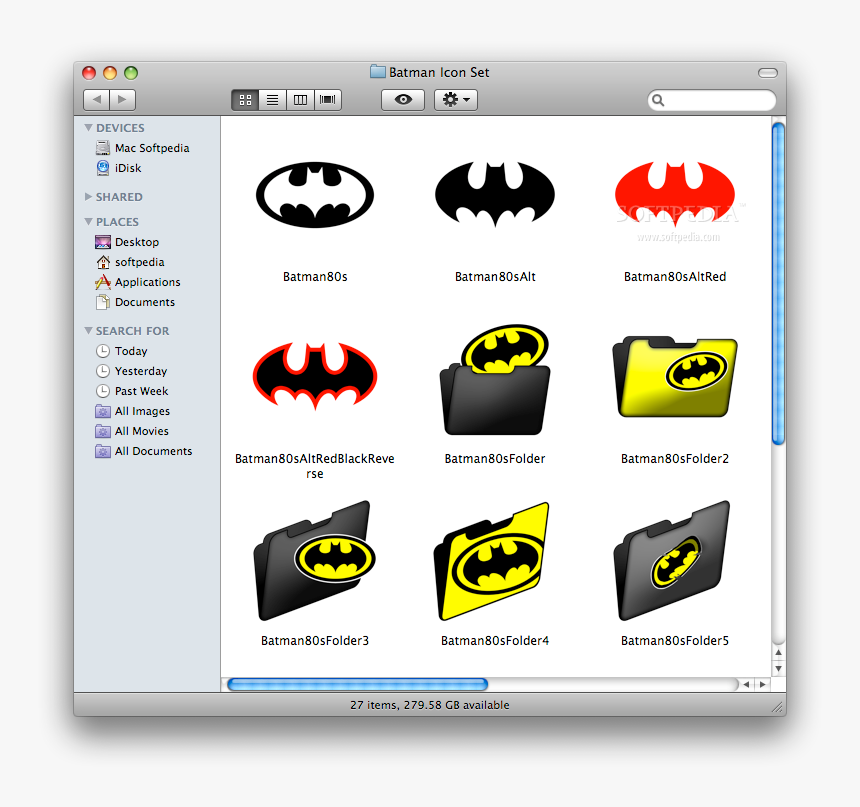Click the Batman80sAlt file name label
Viewport: 860px width, 807px height.
tap(495, 277)
